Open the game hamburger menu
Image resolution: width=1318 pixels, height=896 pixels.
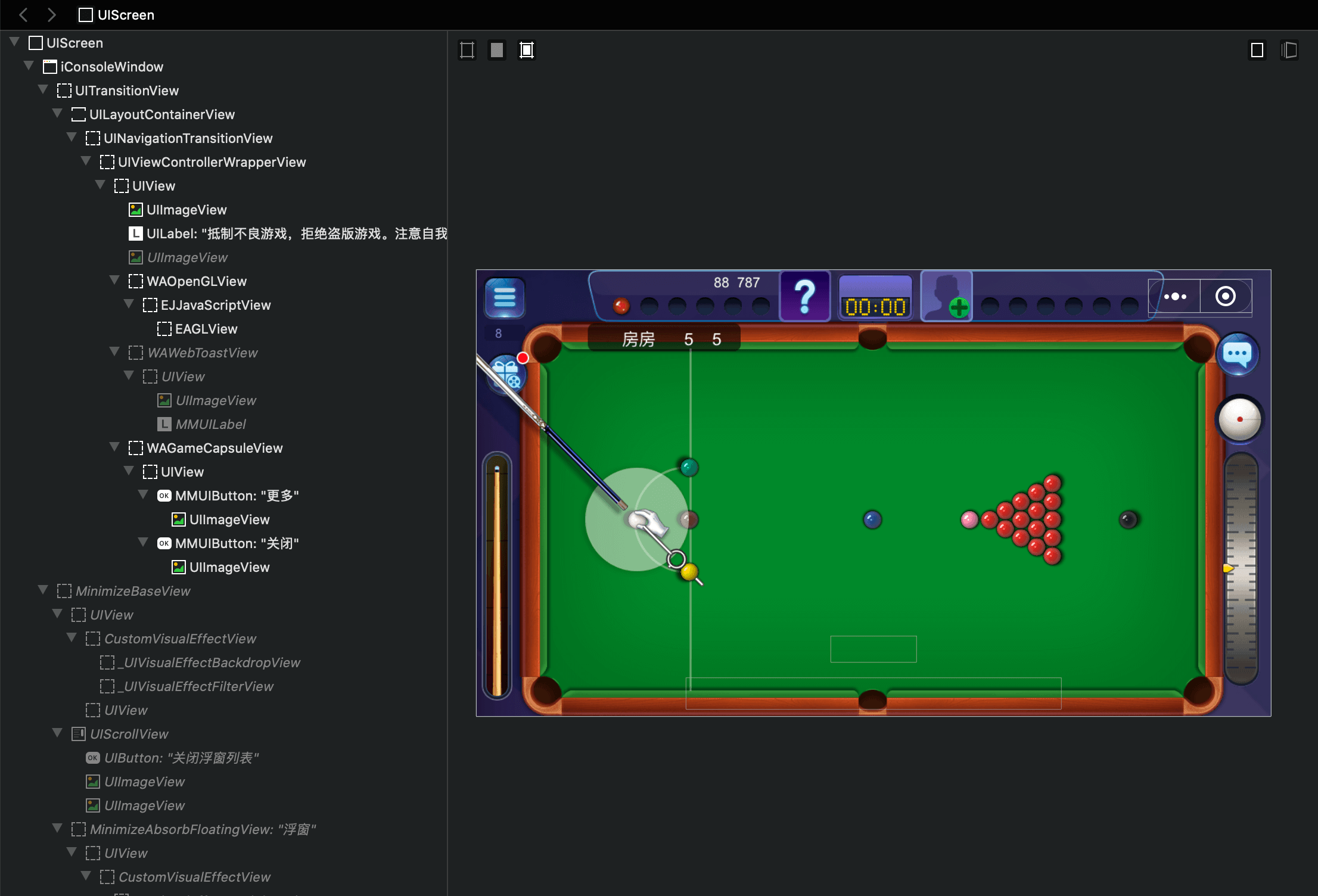click(x=505, y=297)
